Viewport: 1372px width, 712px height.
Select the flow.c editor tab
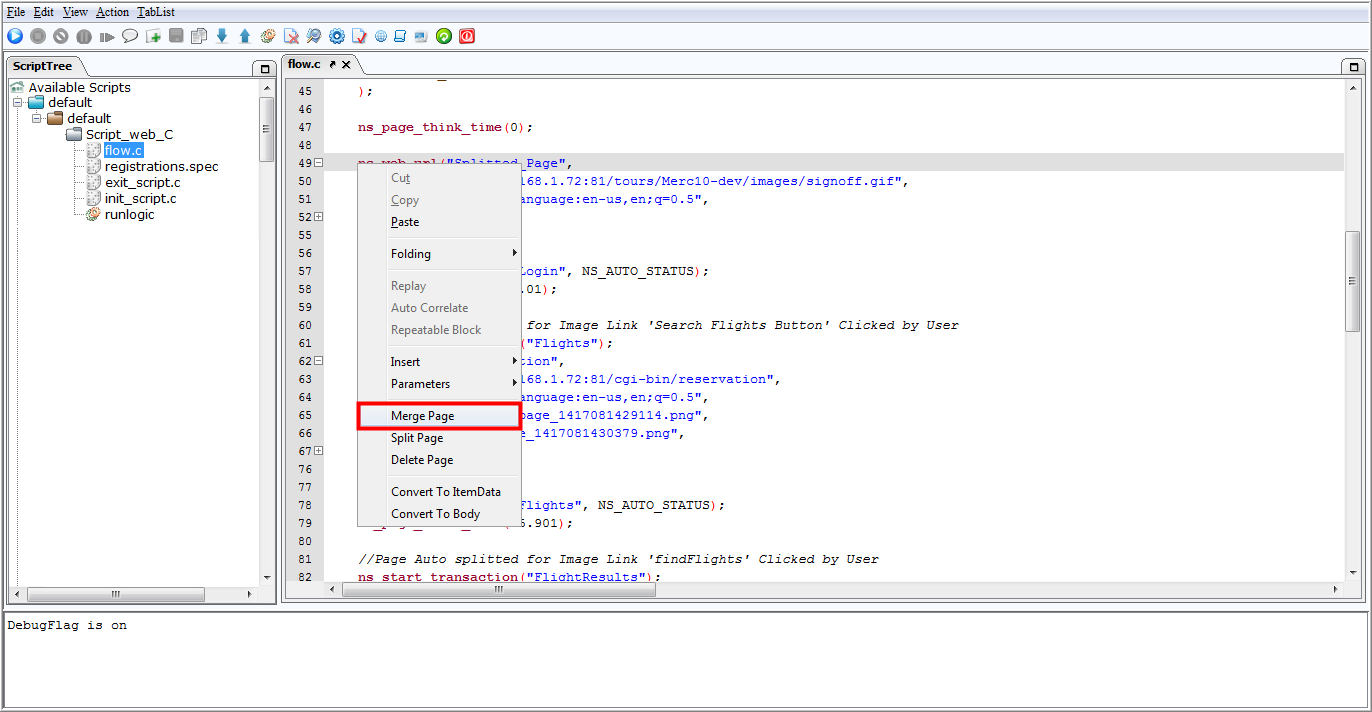pos(304,64)
